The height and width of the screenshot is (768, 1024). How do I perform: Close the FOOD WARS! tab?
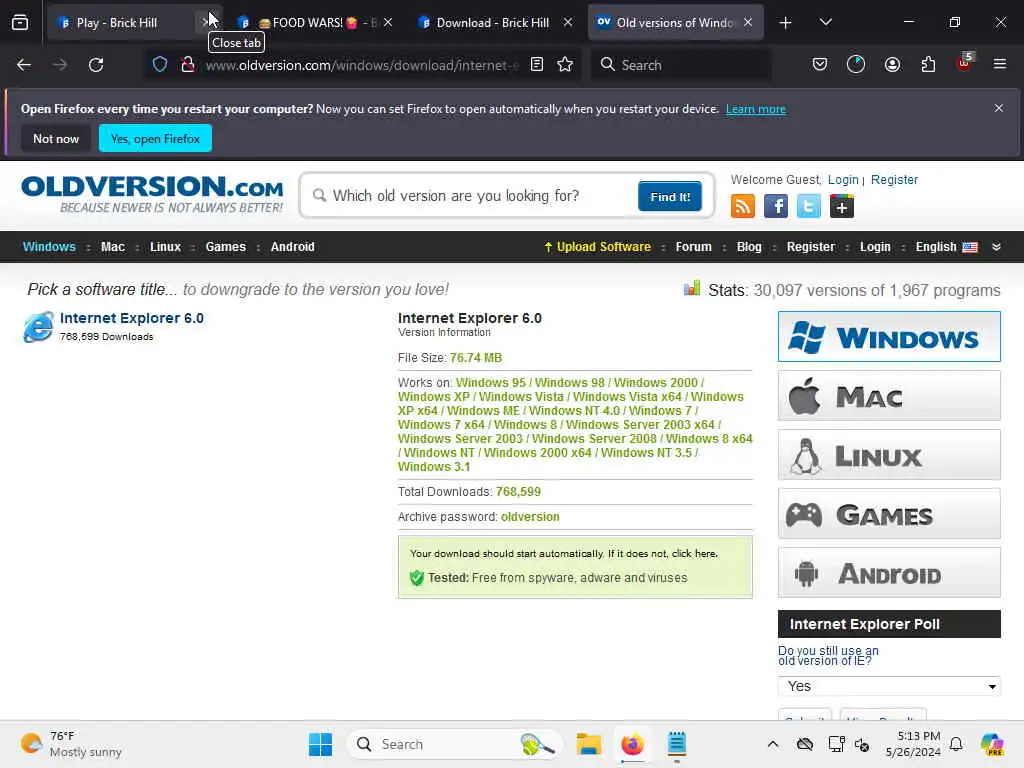388,22
